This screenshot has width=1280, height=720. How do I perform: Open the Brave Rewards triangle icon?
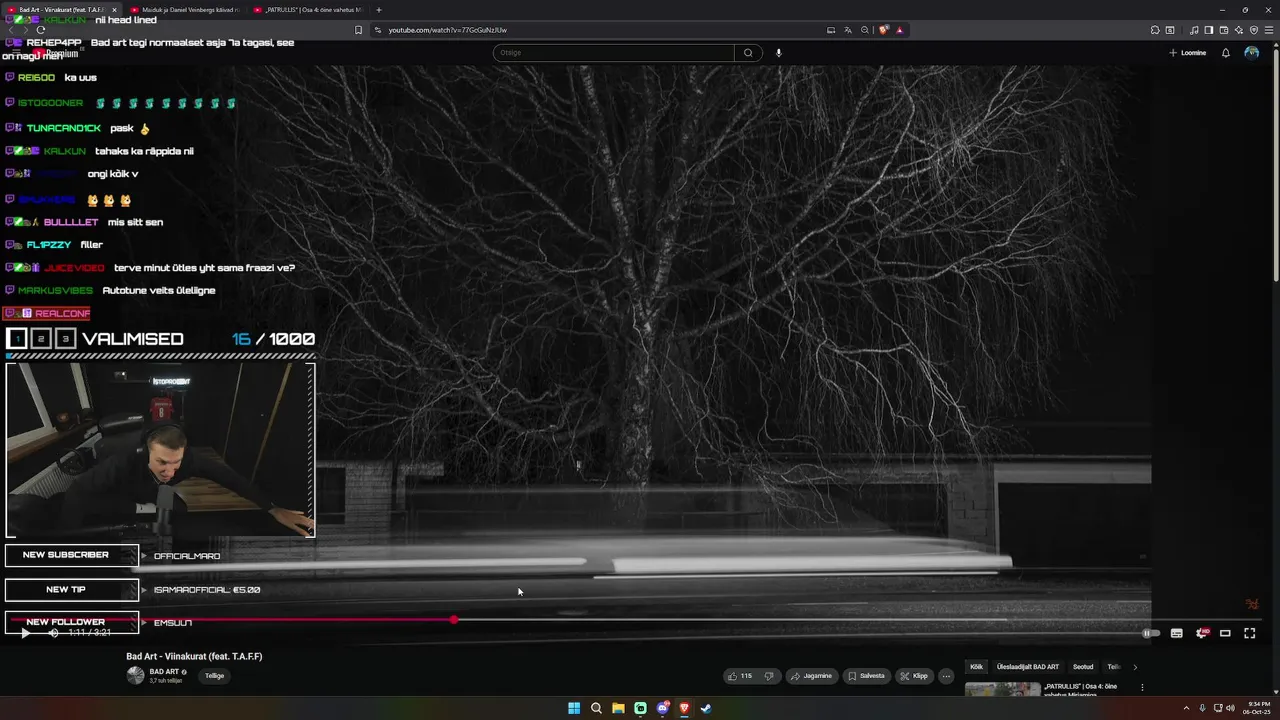point(899,30)
